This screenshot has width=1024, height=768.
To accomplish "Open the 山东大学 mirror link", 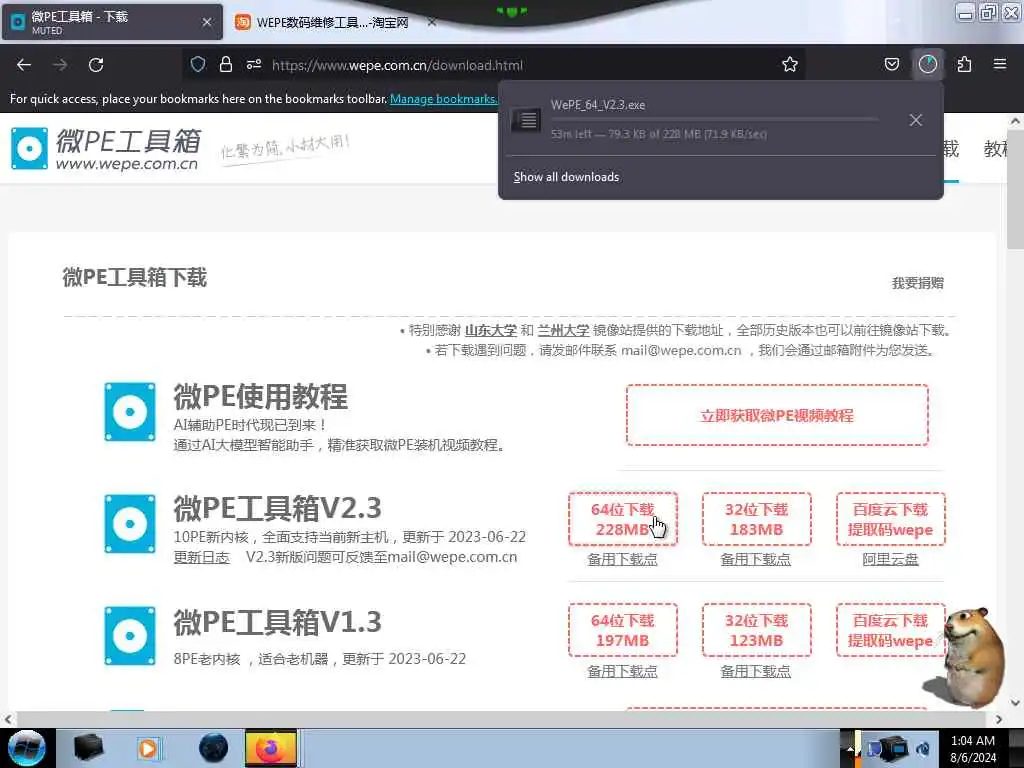I will (x=490, y=330).
